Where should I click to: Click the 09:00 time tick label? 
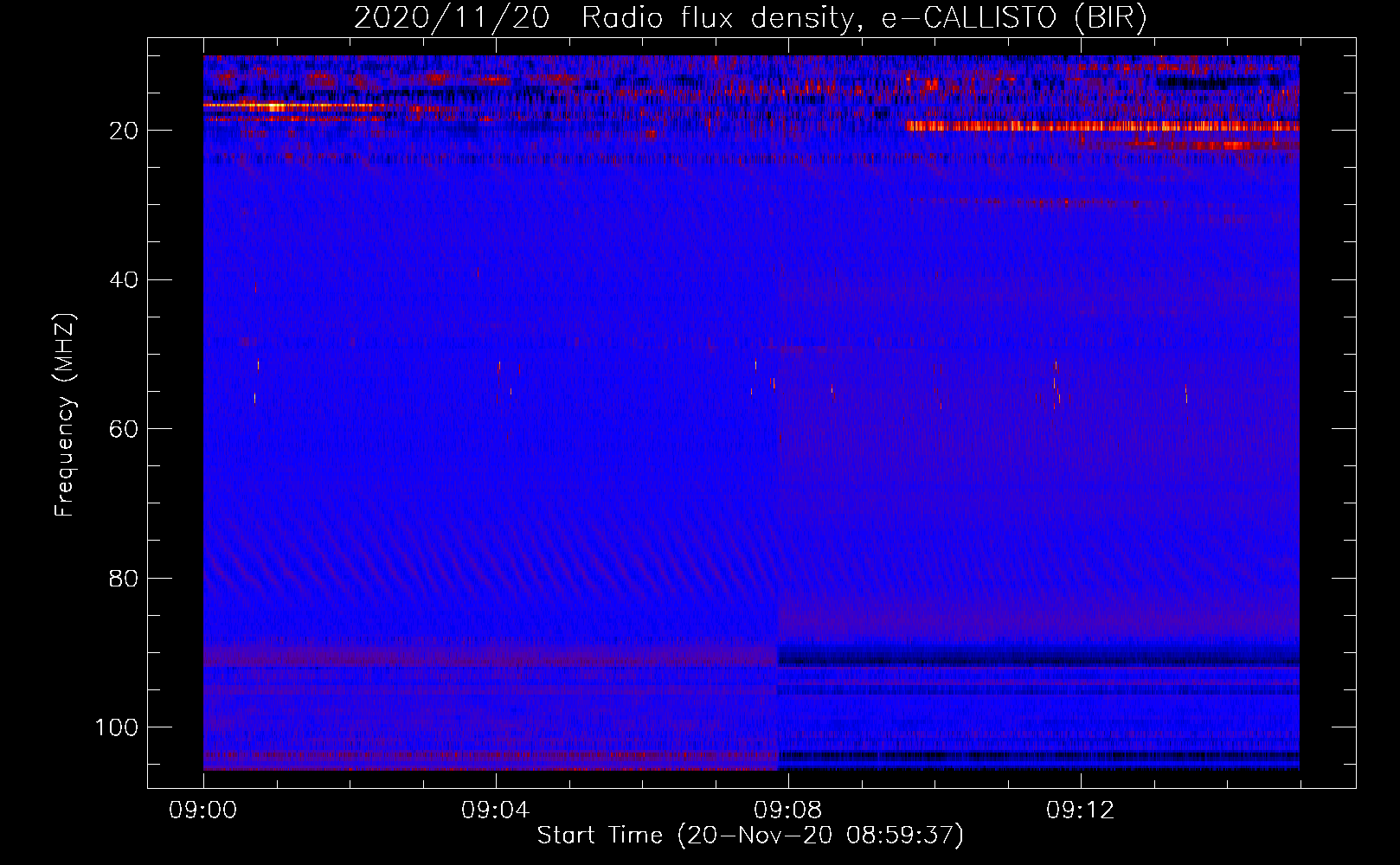(x=203, y=811)
